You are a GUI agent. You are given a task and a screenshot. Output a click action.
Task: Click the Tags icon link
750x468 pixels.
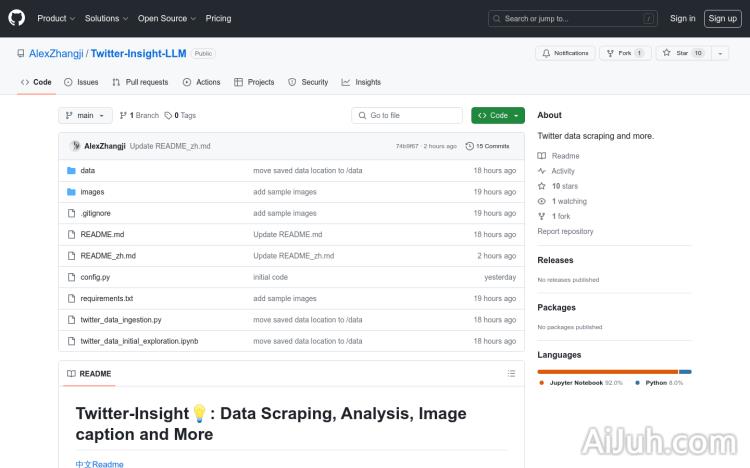coord(169,116)
